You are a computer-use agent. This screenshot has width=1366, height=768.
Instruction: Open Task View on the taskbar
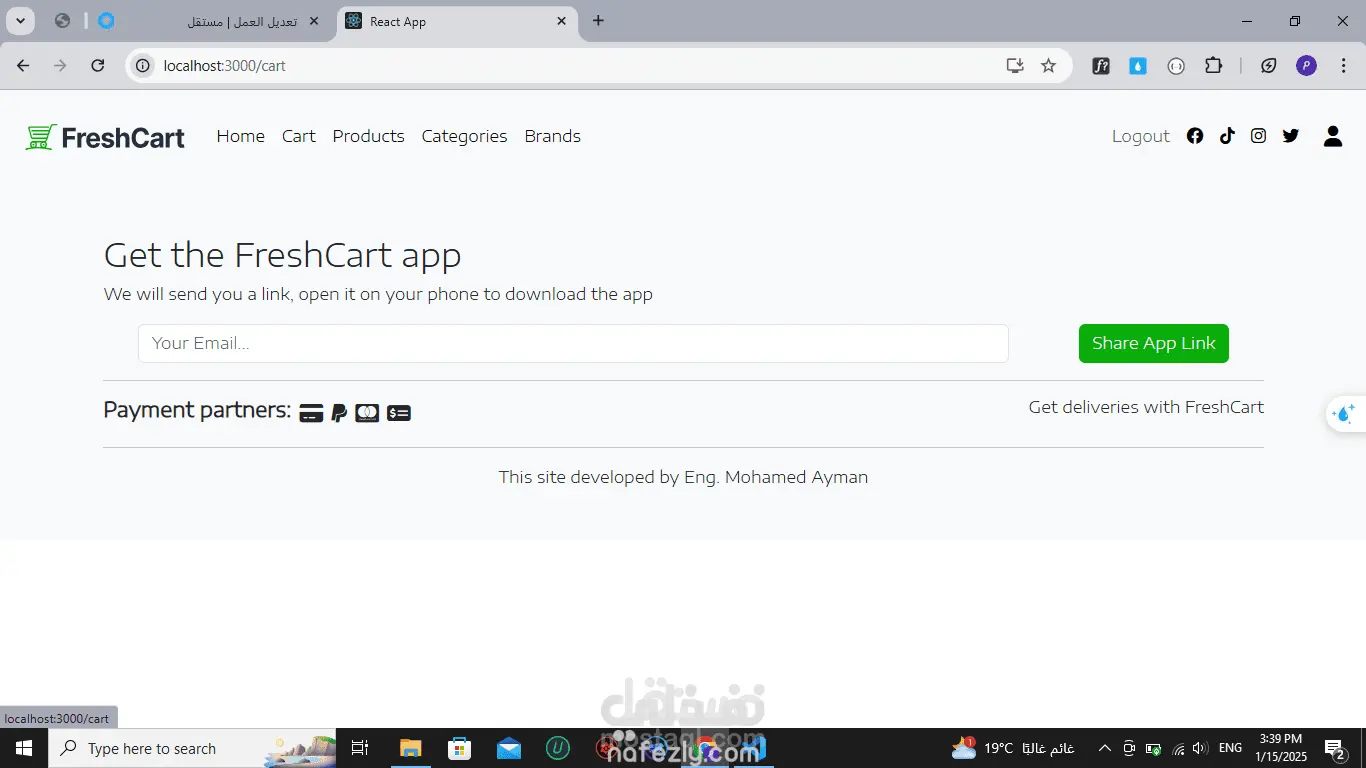[x=361, y=748]
